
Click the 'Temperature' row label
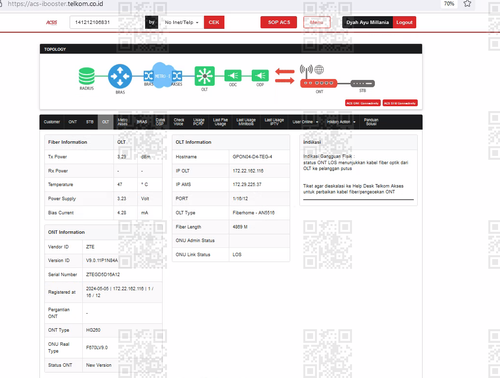61,184
